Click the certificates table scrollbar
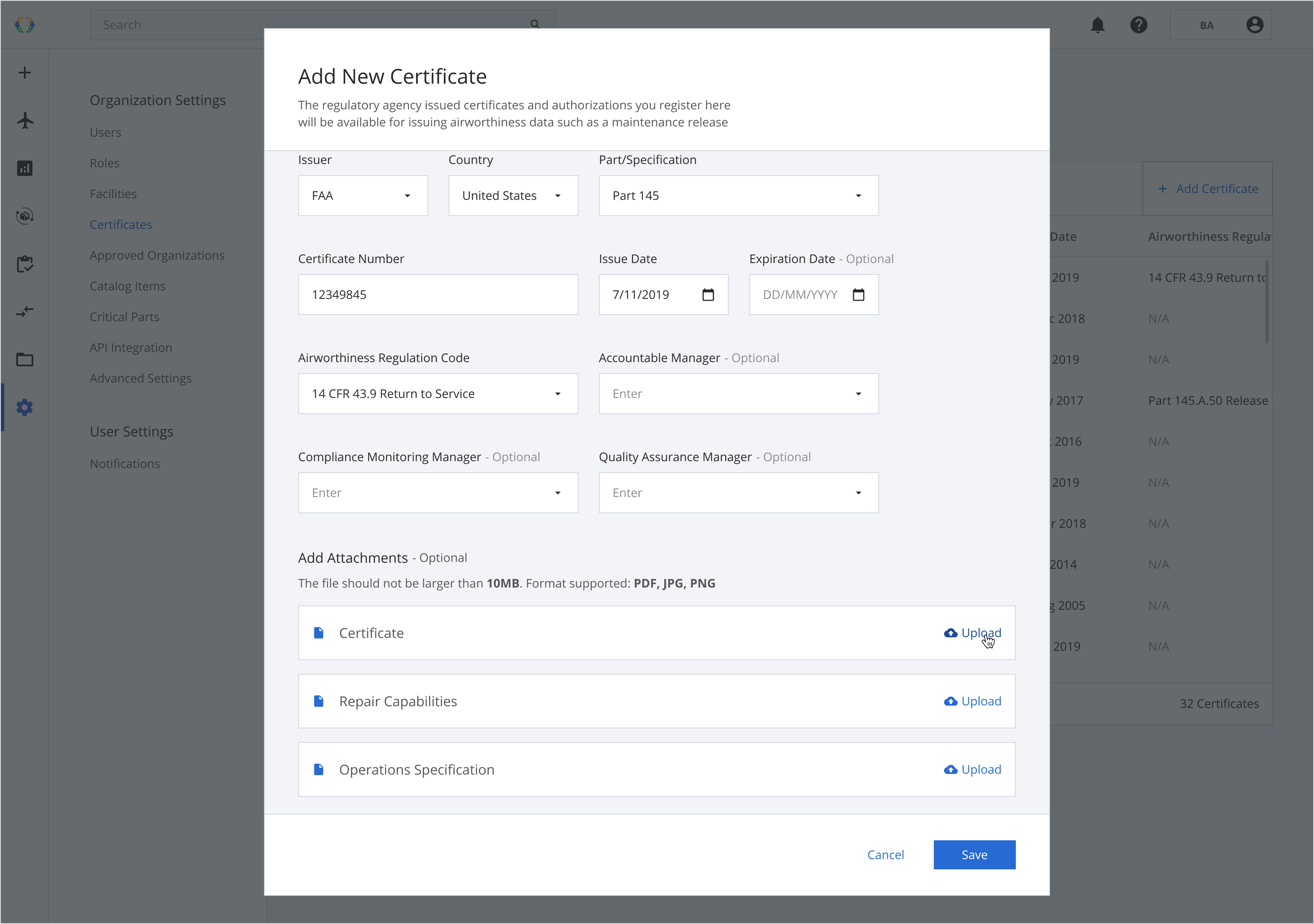The image size is (1314, 924). 1267,302
